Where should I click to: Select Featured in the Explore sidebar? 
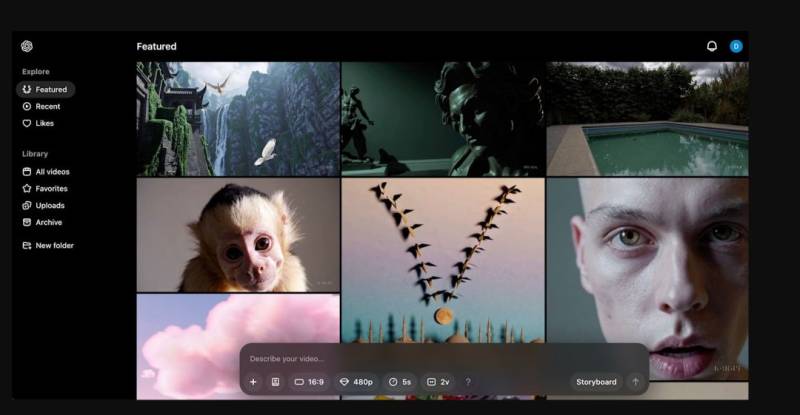(x=46, y=89)
